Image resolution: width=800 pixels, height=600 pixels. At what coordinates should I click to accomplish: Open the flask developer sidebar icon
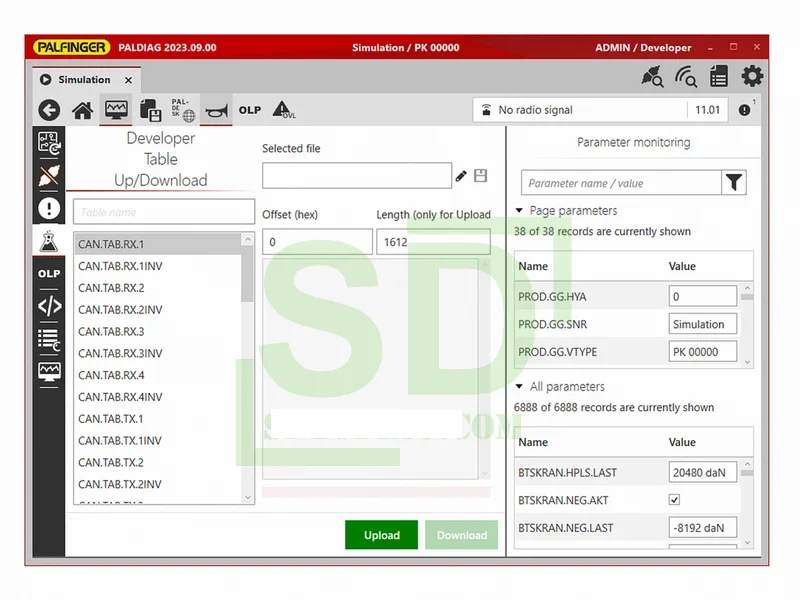click(49, 240)
